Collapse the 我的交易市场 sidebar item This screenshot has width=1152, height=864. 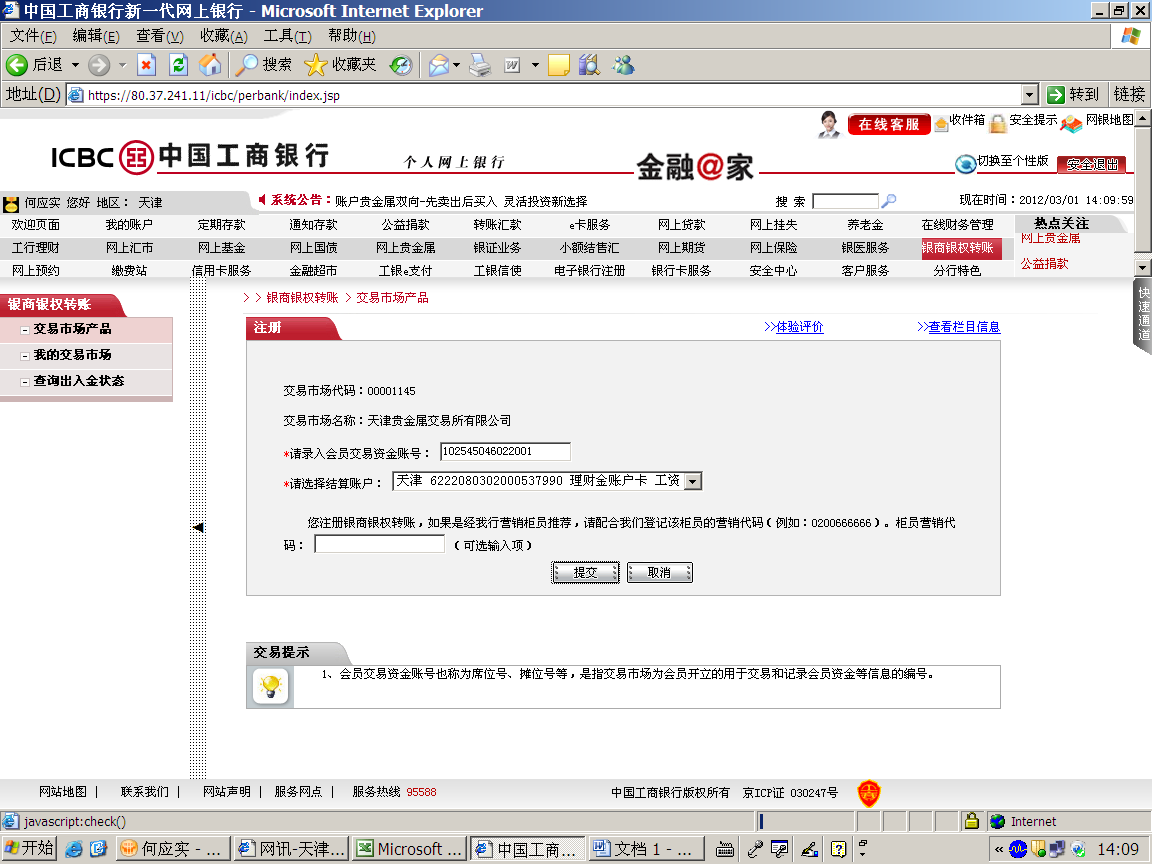pos(24,356)
